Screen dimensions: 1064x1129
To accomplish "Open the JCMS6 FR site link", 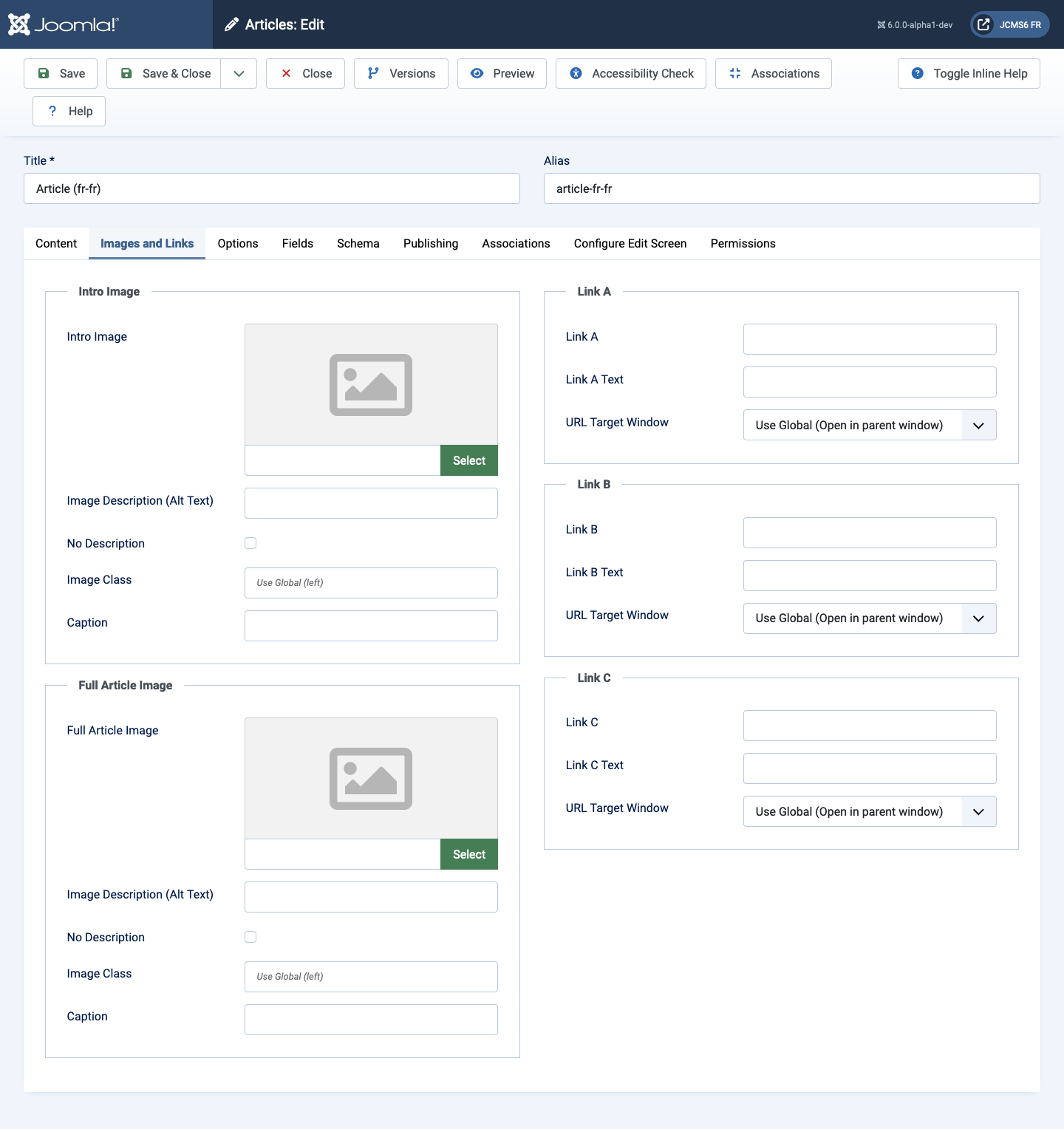I will point(1009,24).
